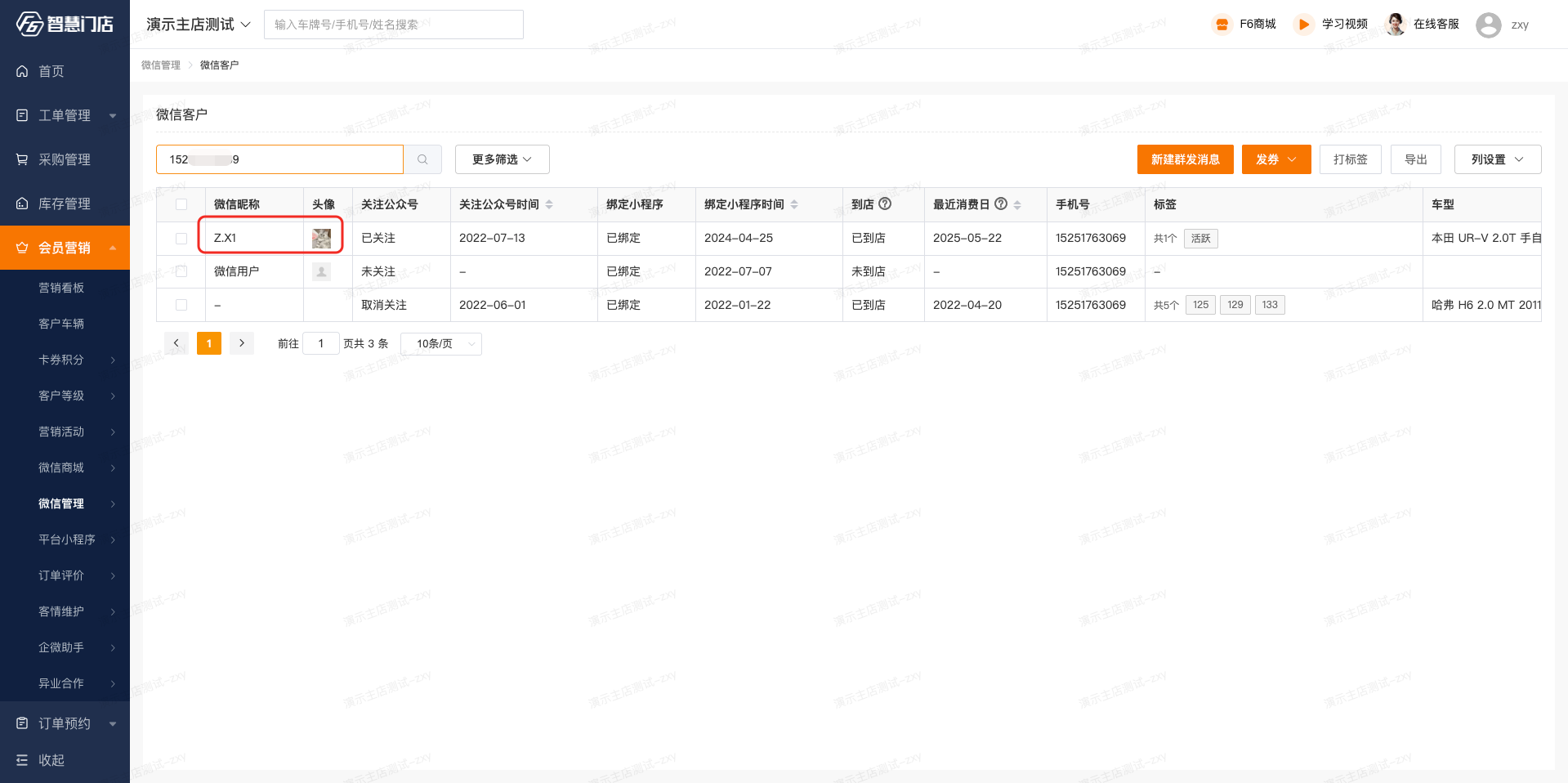This screenshot has height=783, width=1568.
Task: Open 订单评价 menu item
Action: pos(61,575)
